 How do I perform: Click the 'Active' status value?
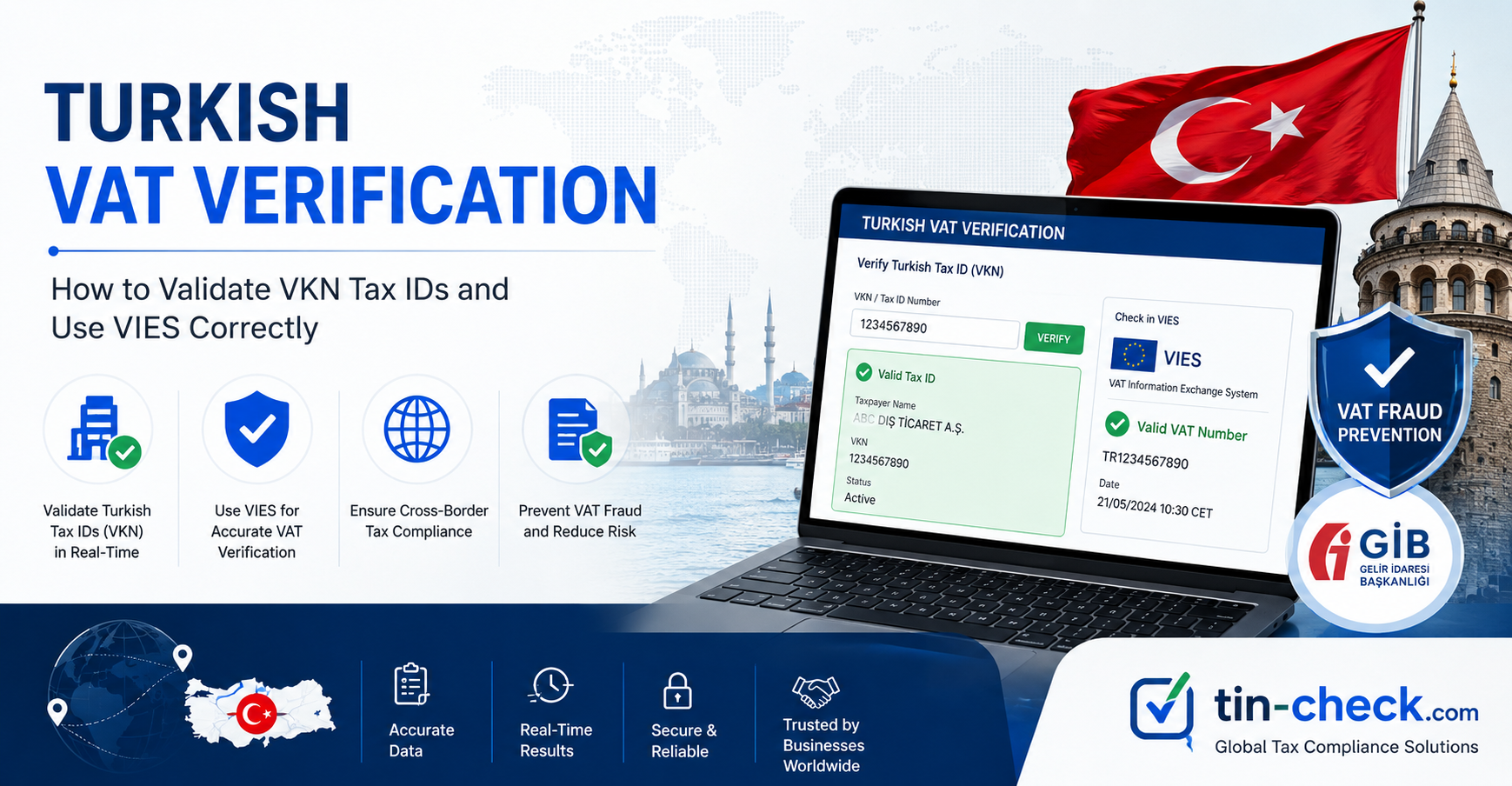(860, 498)
